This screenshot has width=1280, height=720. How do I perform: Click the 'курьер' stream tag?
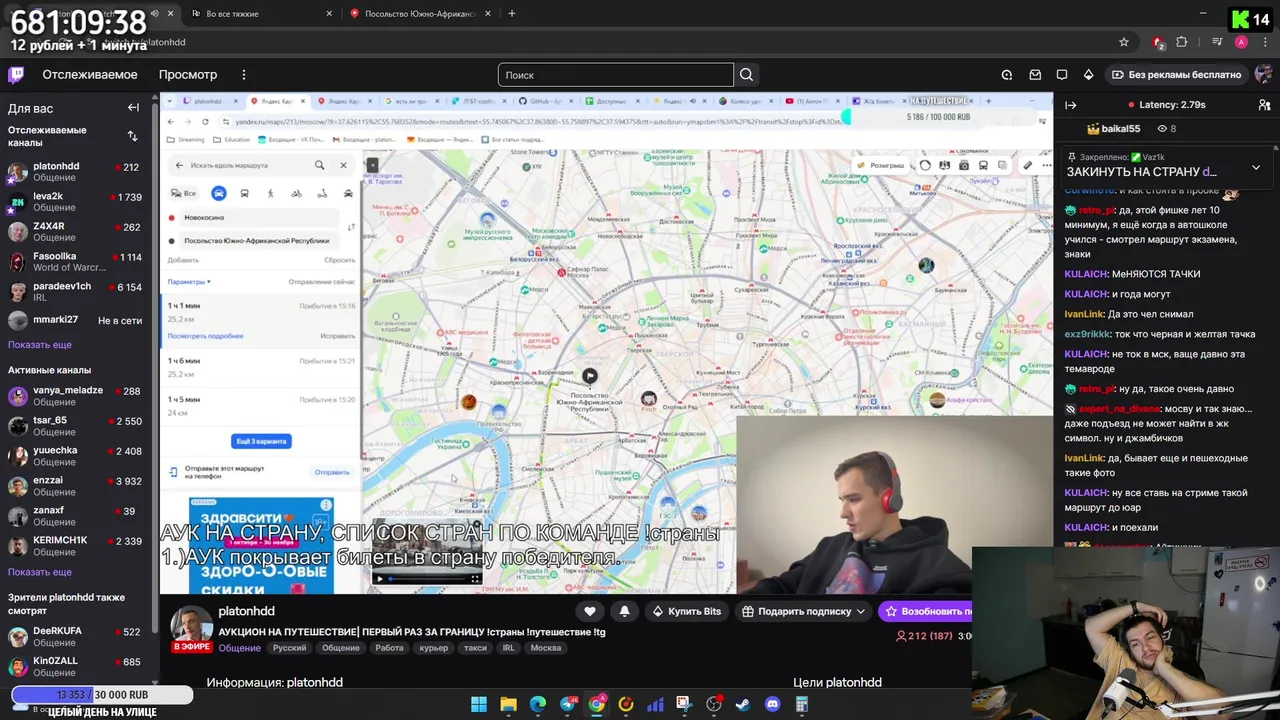(x=433, y=648)
